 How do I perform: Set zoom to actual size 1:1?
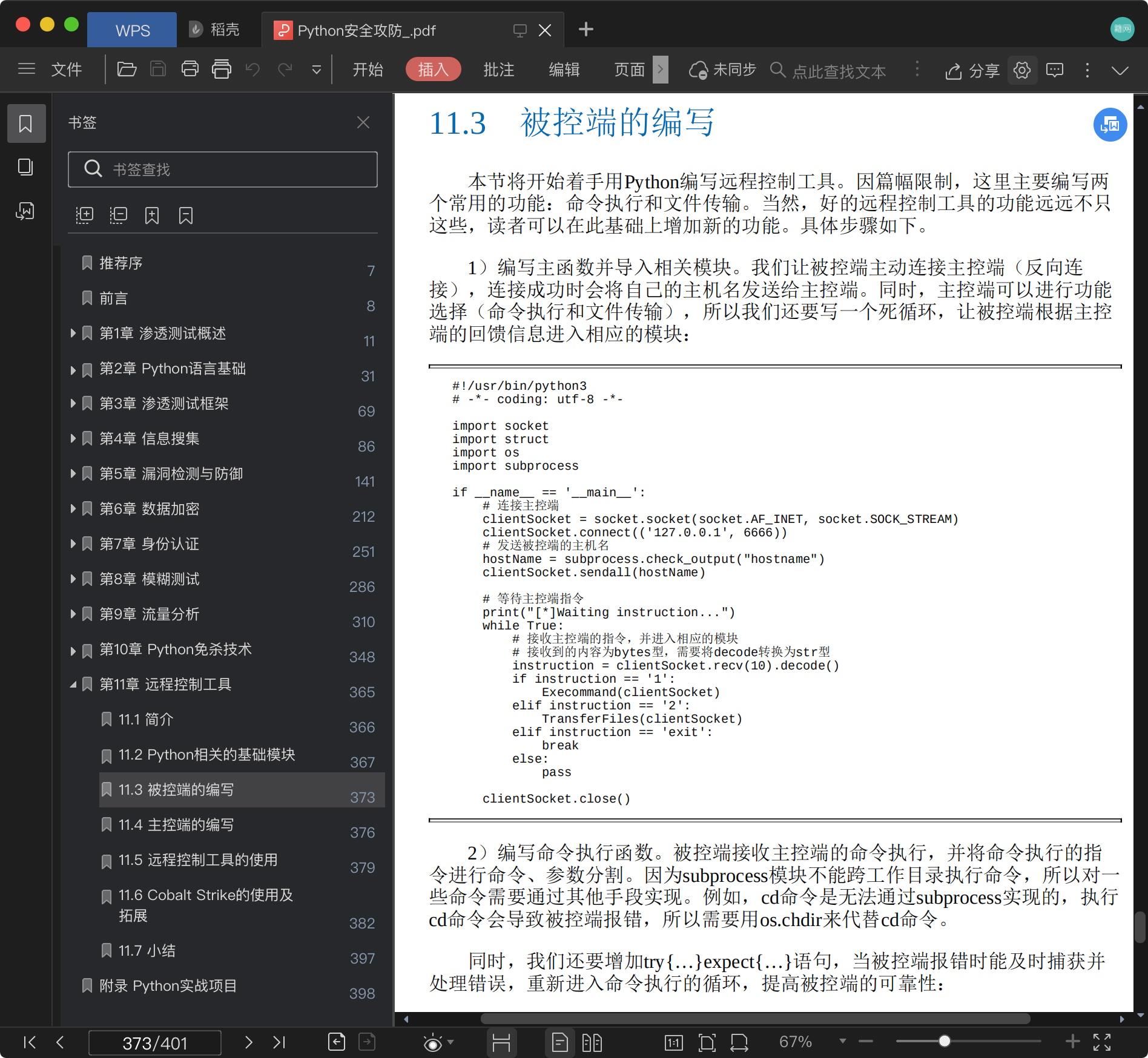pos(673,1042)
